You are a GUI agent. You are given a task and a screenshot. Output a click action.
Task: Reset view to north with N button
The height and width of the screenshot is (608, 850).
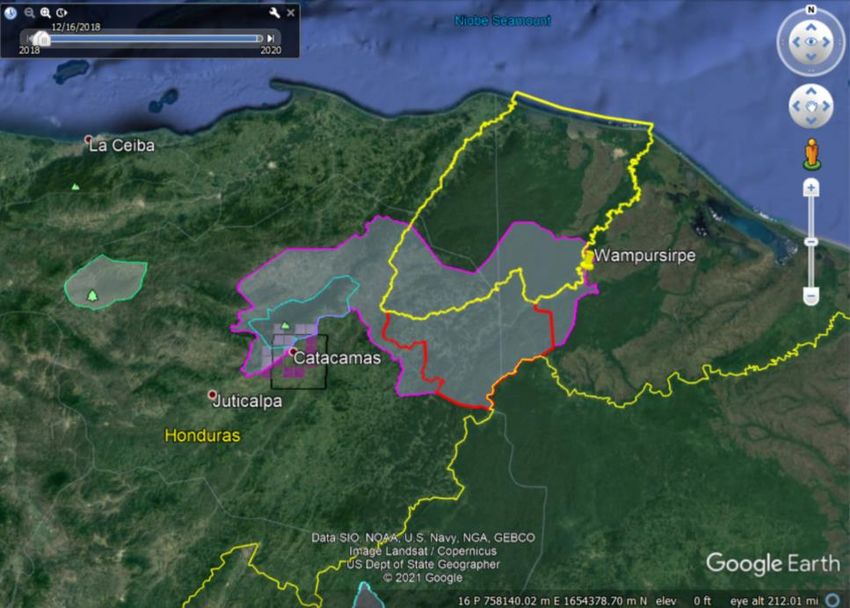(811, 11)
